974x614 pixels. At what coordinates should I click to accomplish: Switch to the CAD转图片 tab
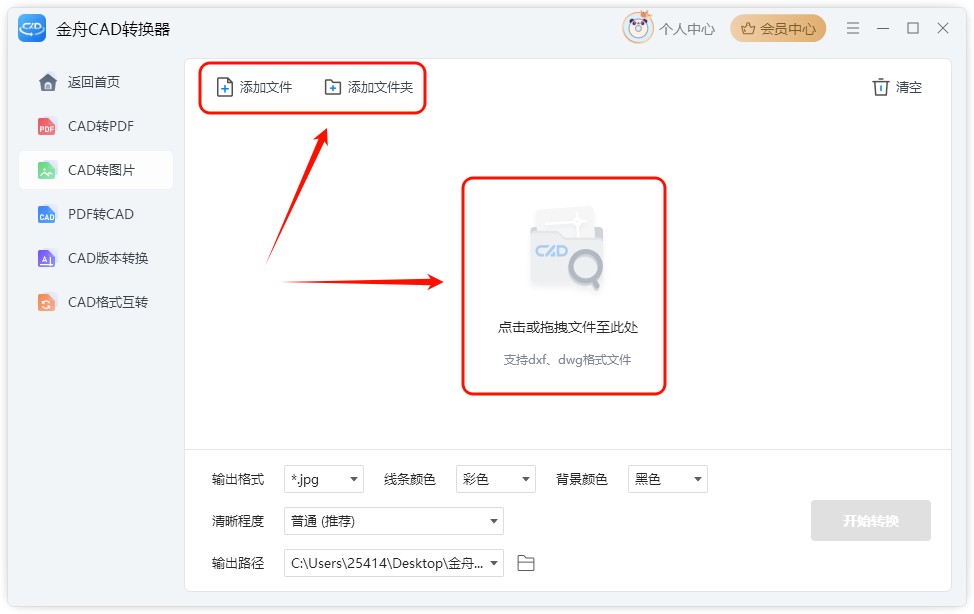[x=96, y=171]
